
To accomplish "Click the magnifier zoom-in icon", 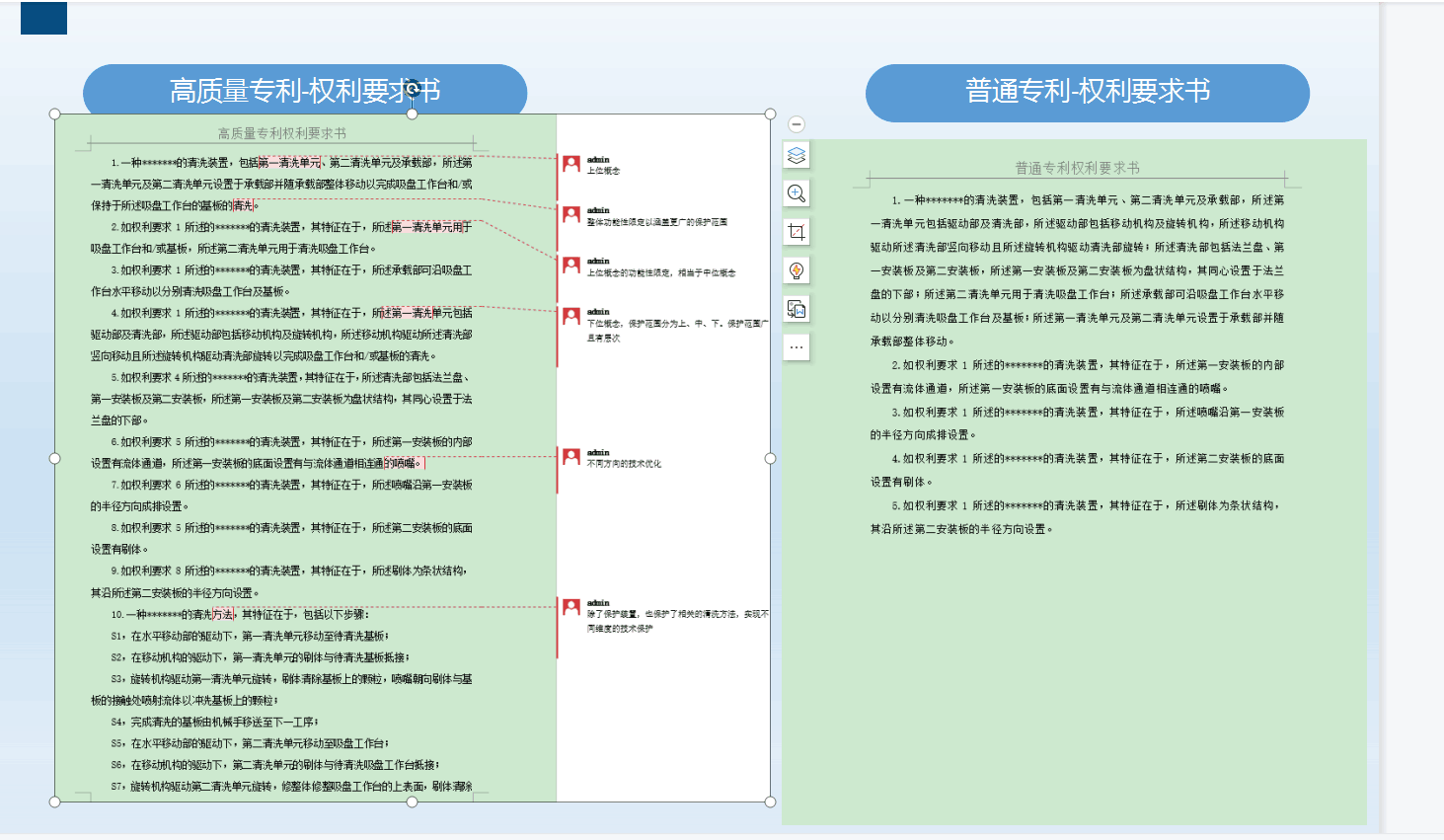I will [797, 193].
